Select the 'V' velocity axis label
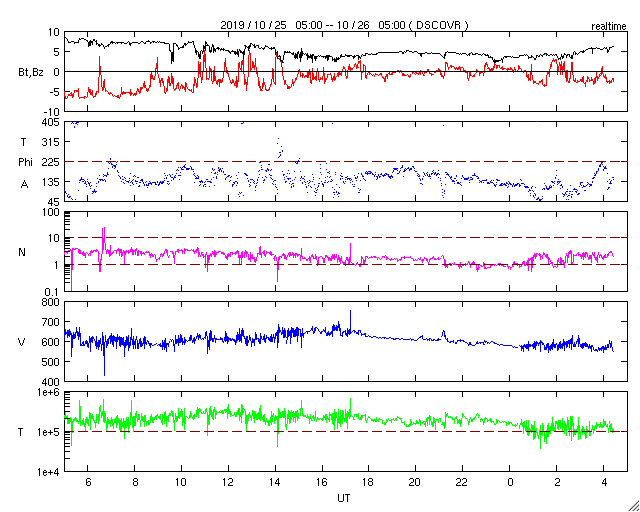This screenshot has width=640, height=512. [22, 342]
